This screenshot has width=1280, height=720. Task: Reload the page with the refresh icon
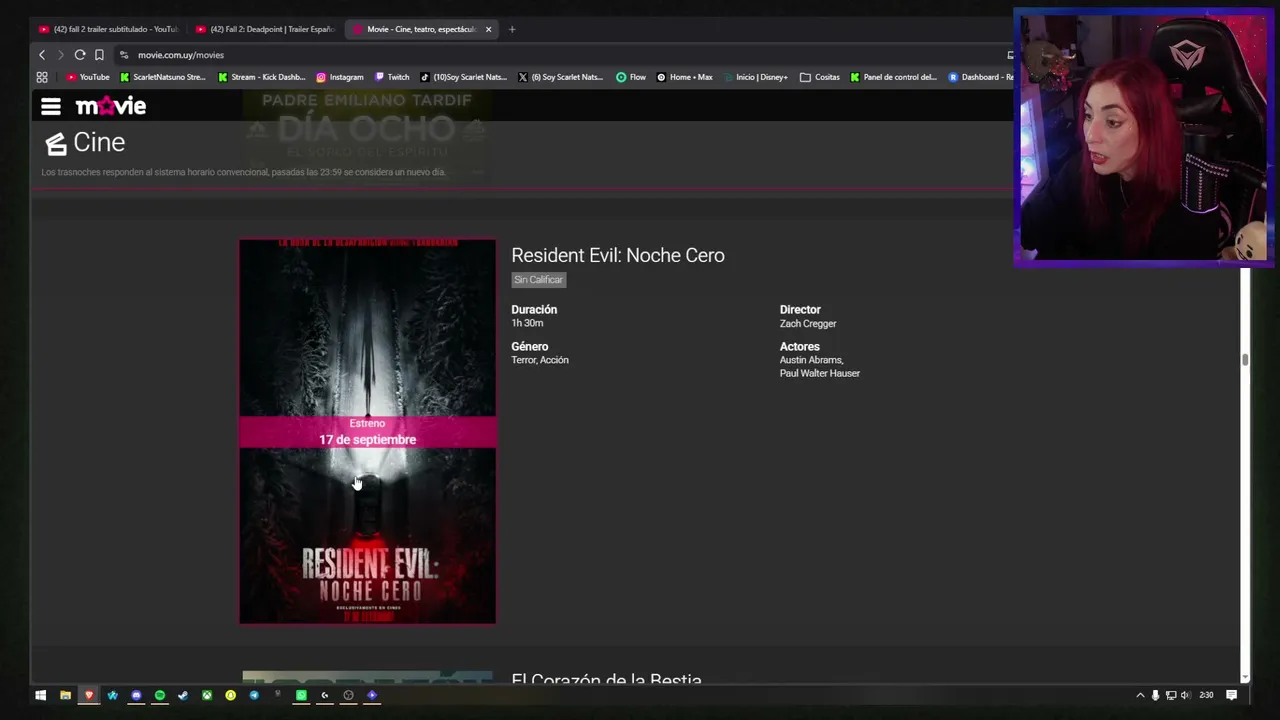point(80,55)
